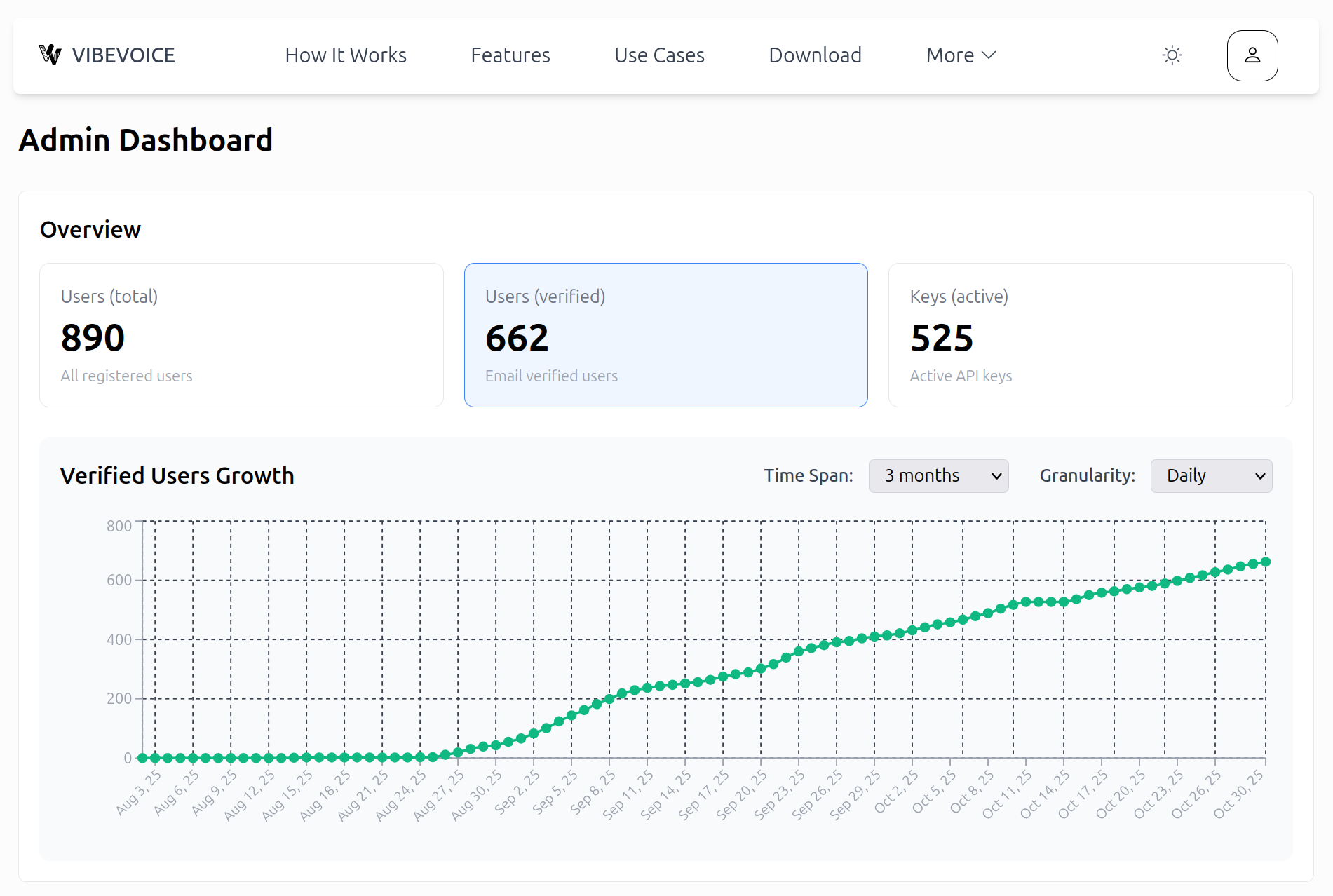Click the last Oct 30 chart data point

pyautogui.click(x=1266, y=561)
